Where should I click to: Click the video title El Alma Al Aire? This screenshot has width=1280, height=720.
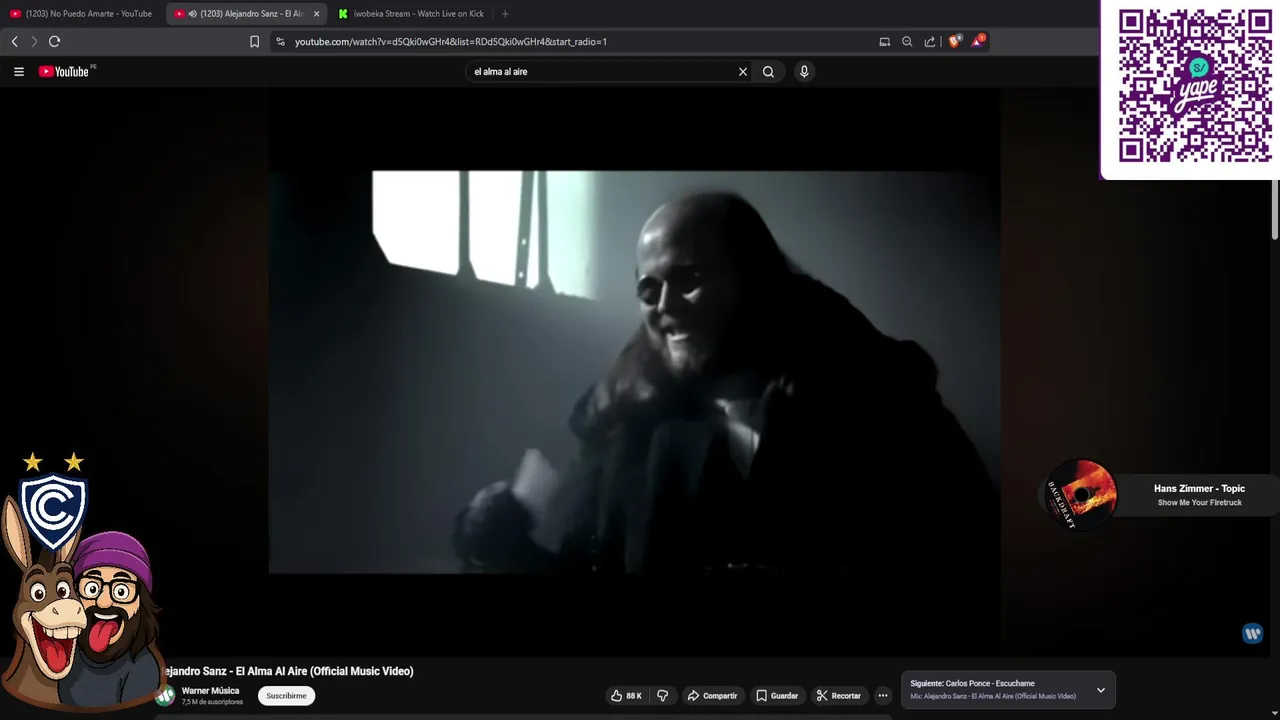point(287,671)
